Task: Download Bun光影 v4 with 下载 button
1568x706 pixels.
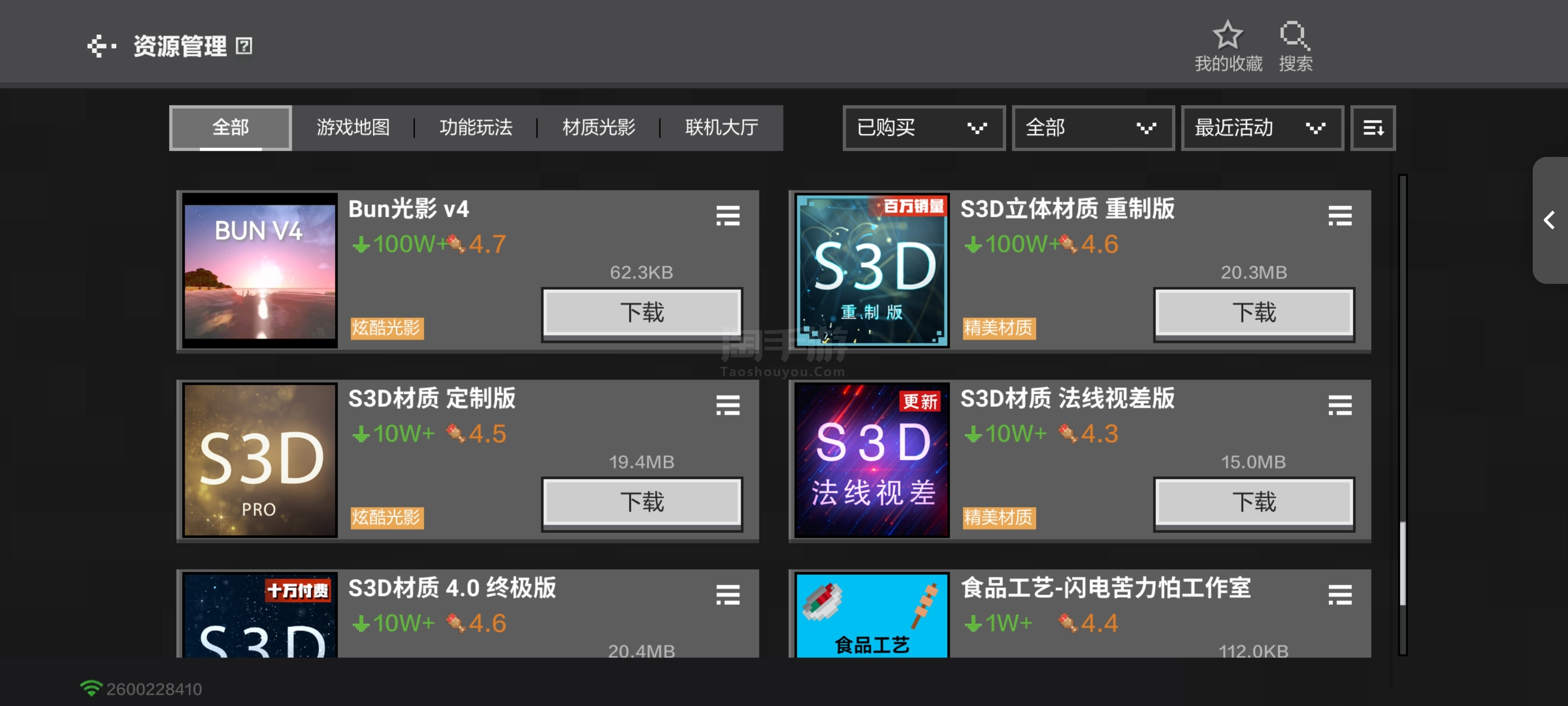Action: [x=641, y=312]
